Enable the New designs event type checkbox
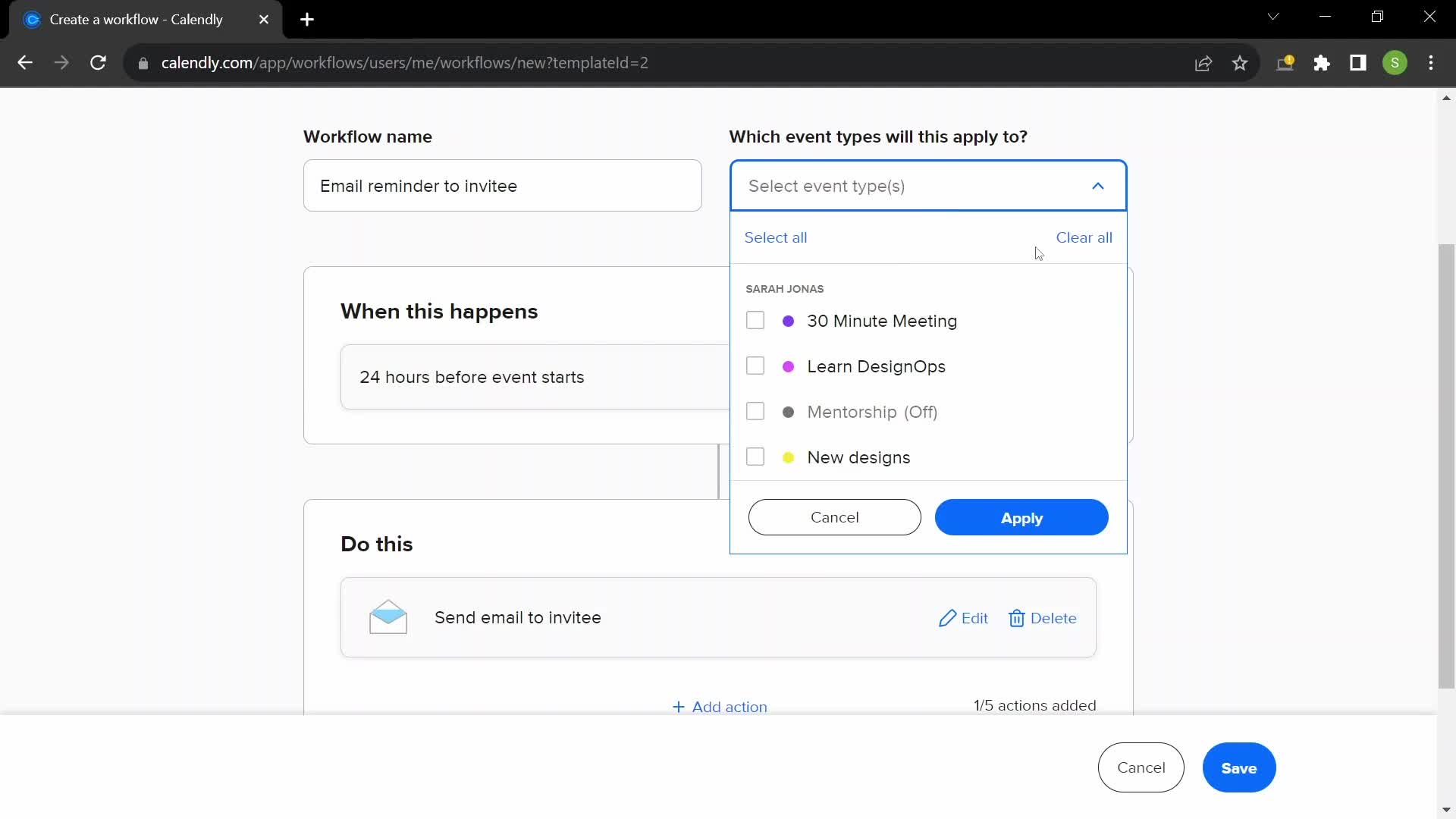This screenshot has width=1456, height=819. (x=756, y=457)
